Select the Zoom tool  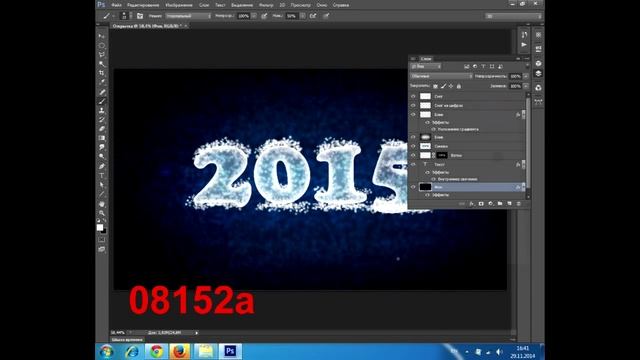pos(102,213)
